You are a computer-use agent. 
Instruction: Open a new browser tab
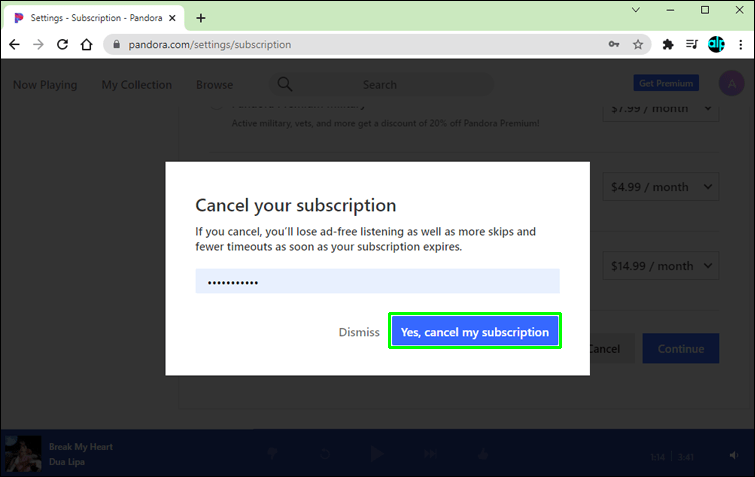201,18
